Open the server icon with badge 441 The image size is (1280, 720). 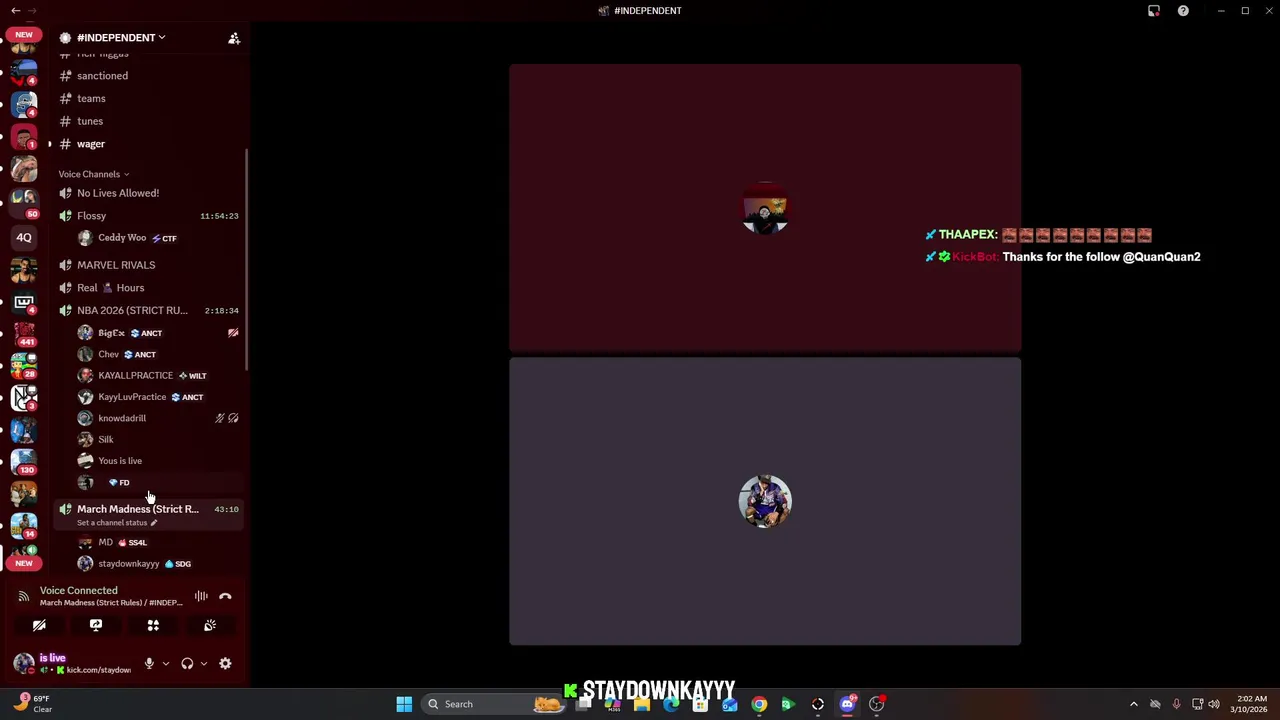tap(24, 333)
